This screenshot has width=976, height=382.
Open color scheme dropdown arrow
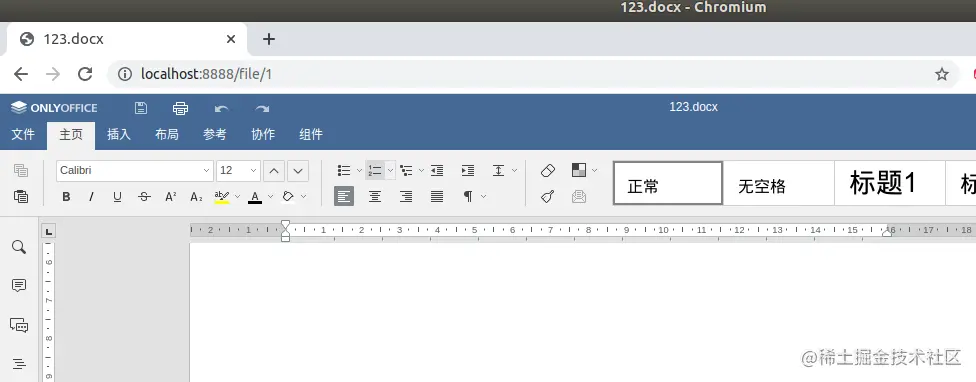click(x=594, y=170)
